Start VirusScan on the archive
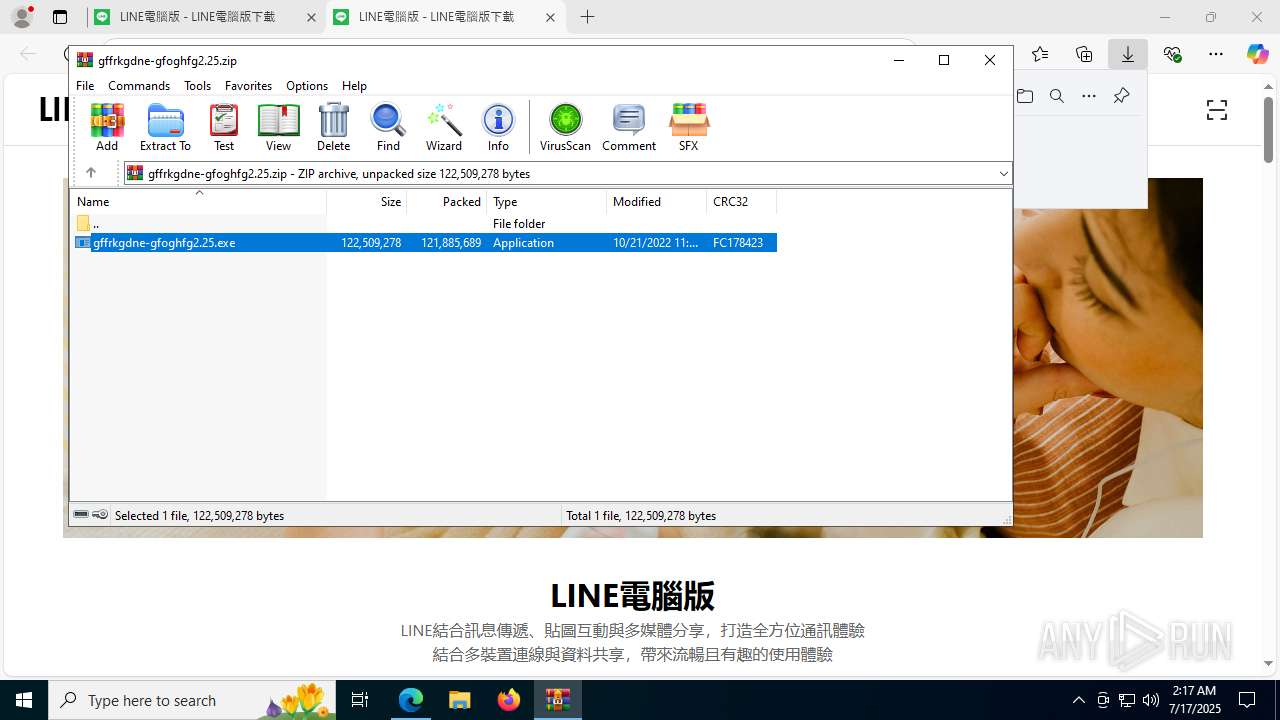1280x720 pixels. point(565,127)
